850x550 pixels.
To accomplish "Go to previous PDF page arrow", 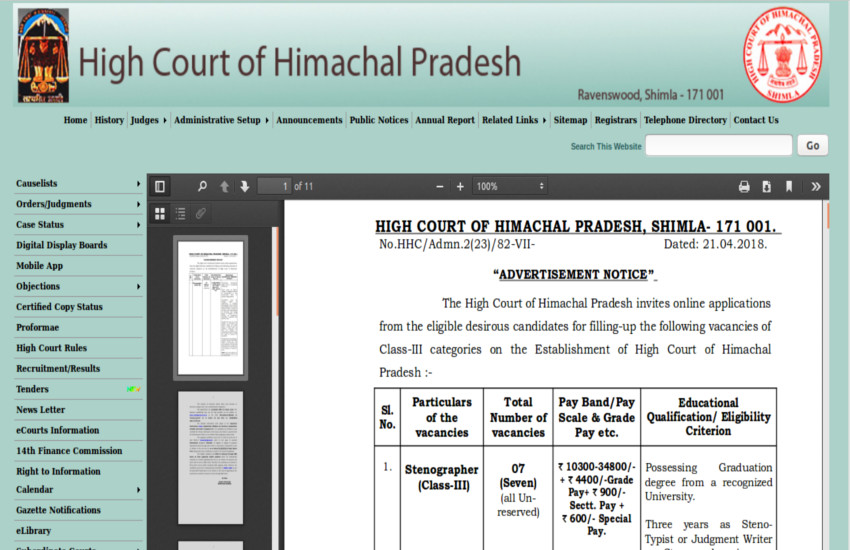I will coord(224,186).
